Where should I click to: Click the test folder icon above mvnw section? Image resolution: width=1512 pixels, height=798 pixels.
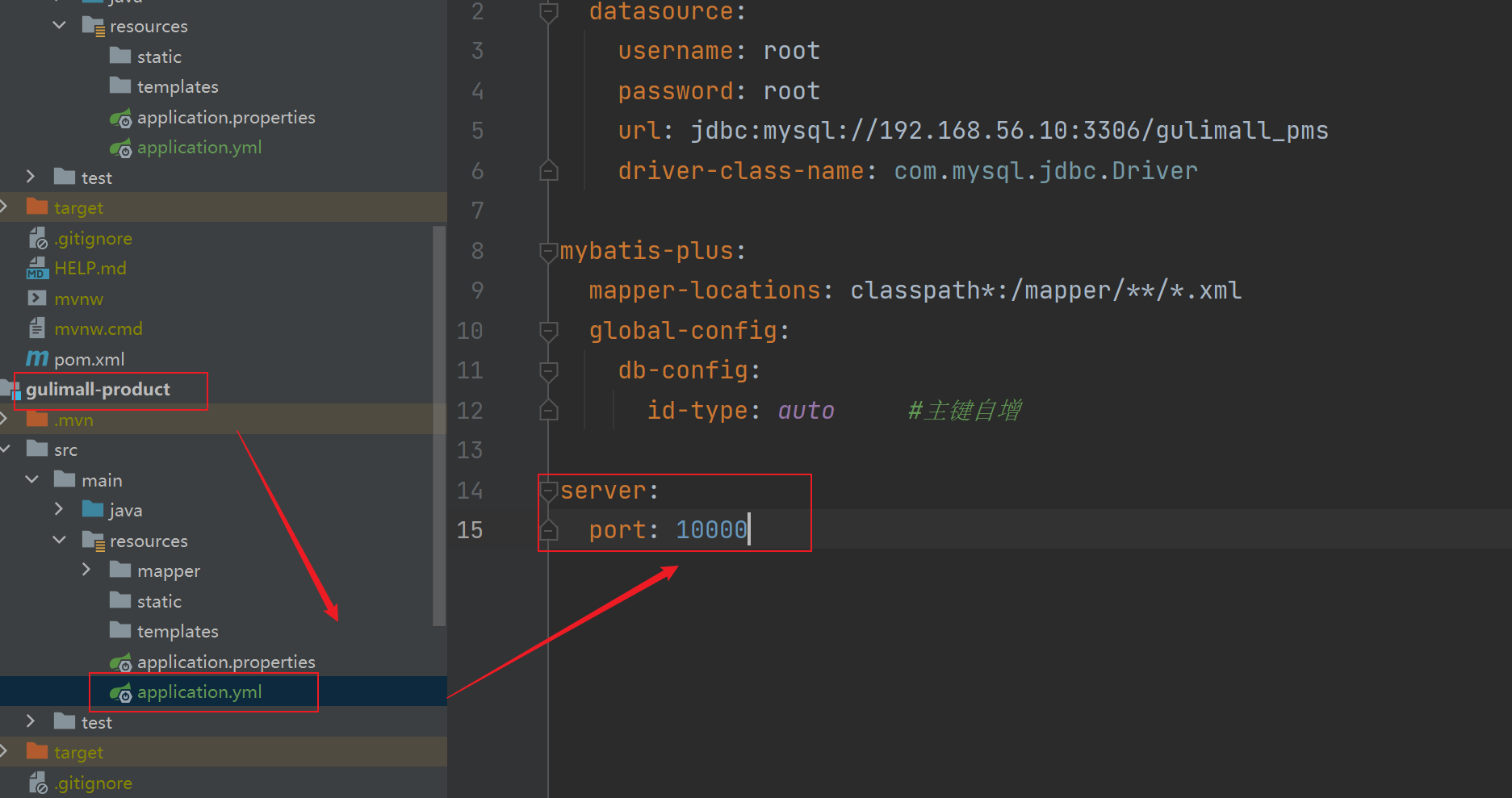(x=65, y=177)
